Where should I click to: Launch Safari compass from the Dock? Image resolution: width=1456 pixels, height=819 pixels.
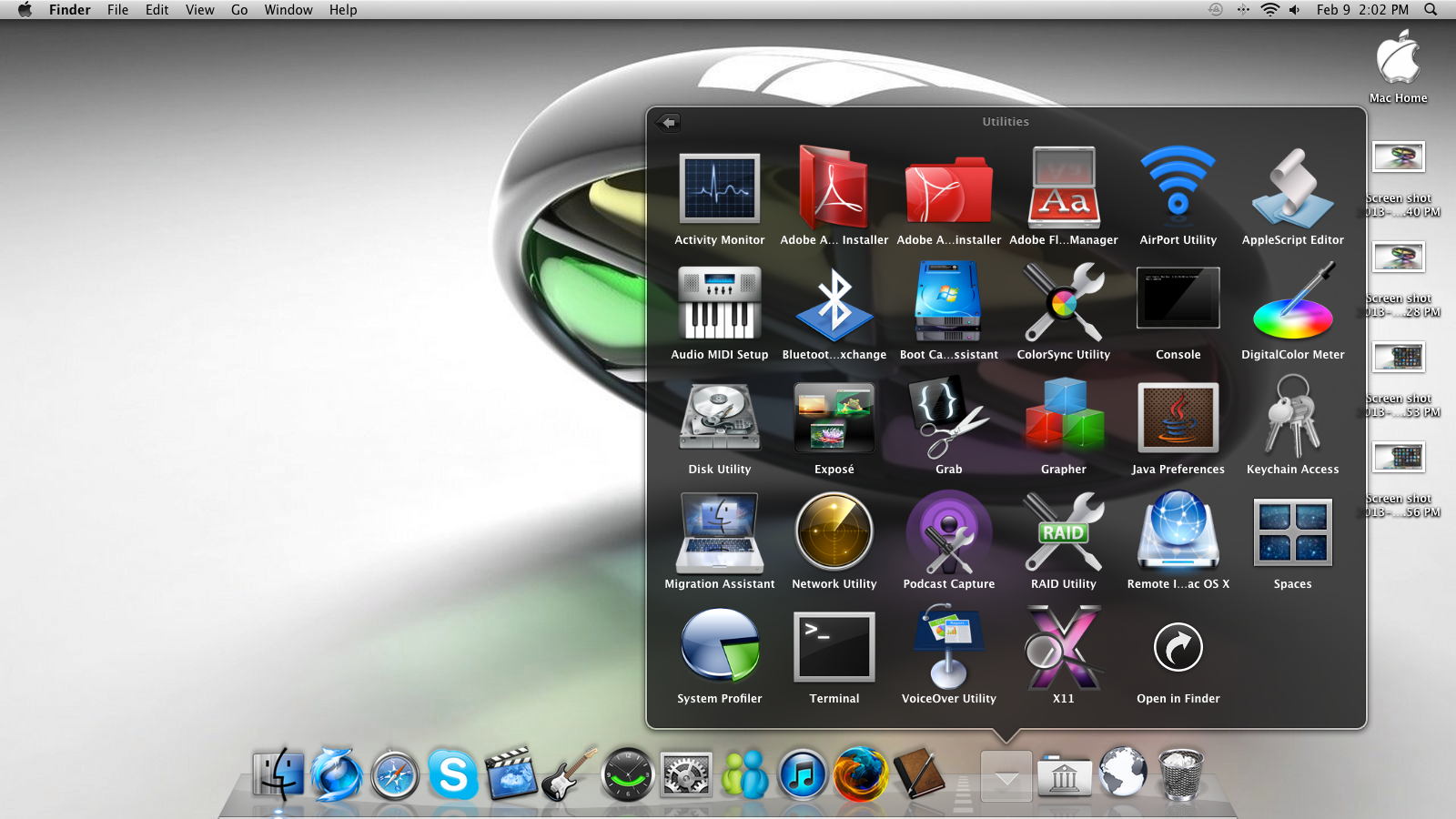[395, 775]
